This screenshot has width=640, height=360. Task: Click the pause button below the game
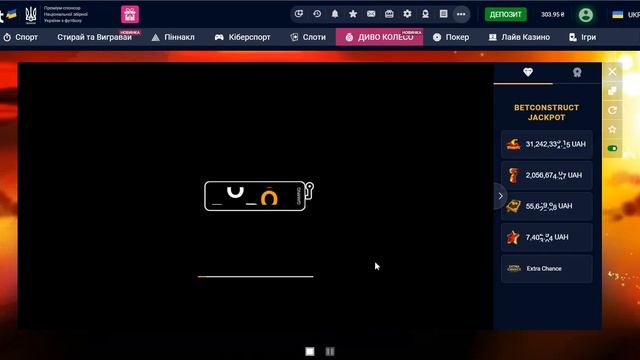(330, 351)
